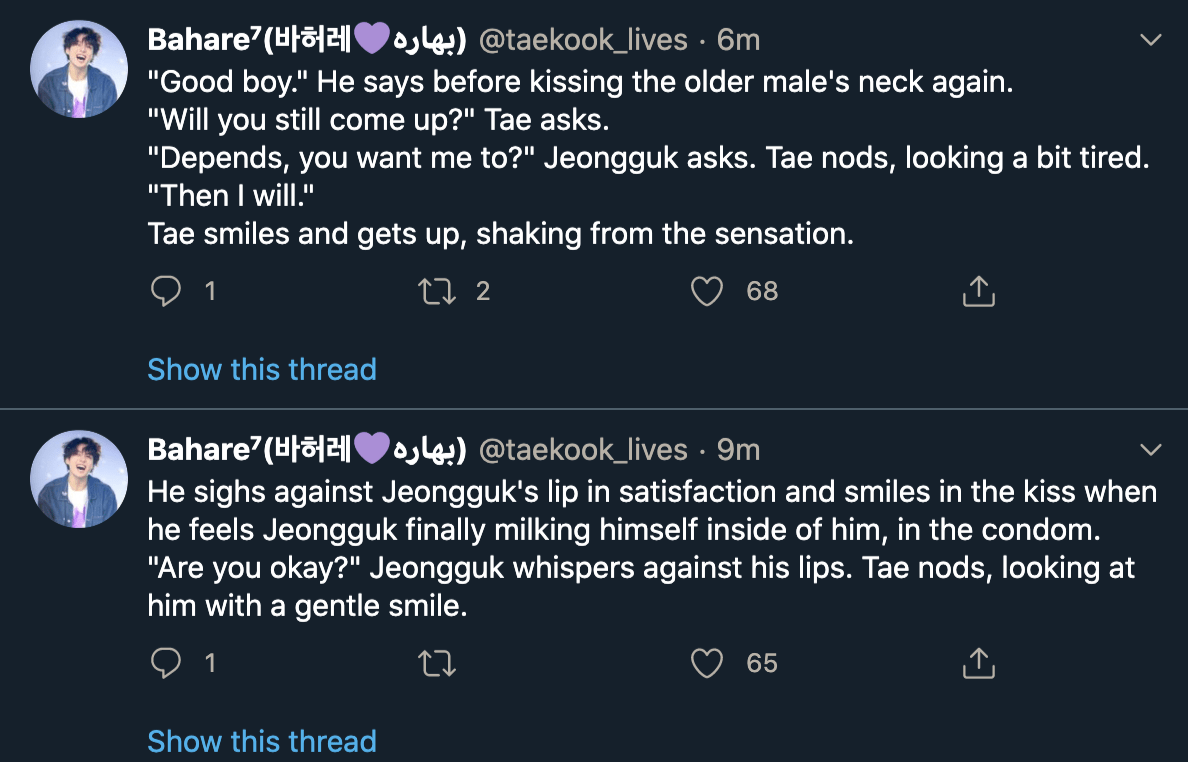Viewport: 1188px width, 762px height.
Task: Share the 6m-old tweet
Action: 978,291
